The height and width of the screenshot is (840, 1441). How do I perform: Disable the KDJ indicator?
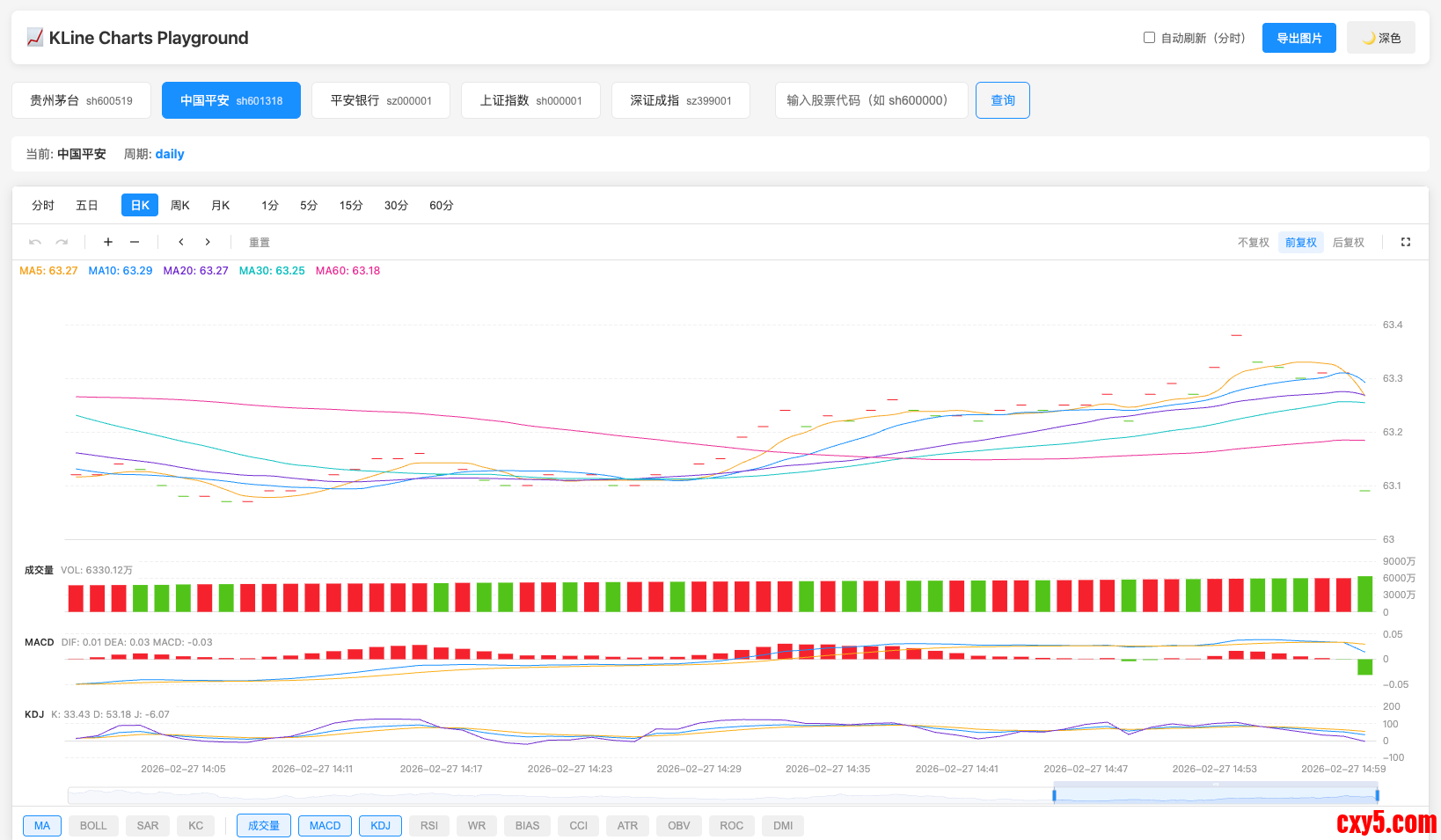coord(380,826)
